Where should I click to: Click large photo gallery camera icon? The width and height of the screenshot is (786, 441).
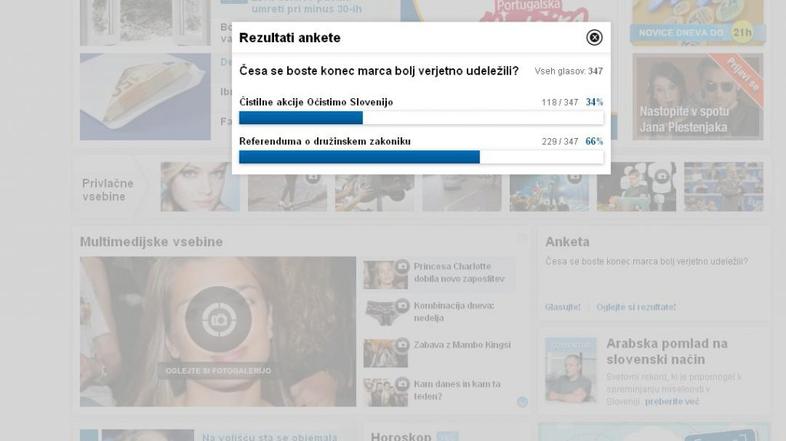[218, 319]
